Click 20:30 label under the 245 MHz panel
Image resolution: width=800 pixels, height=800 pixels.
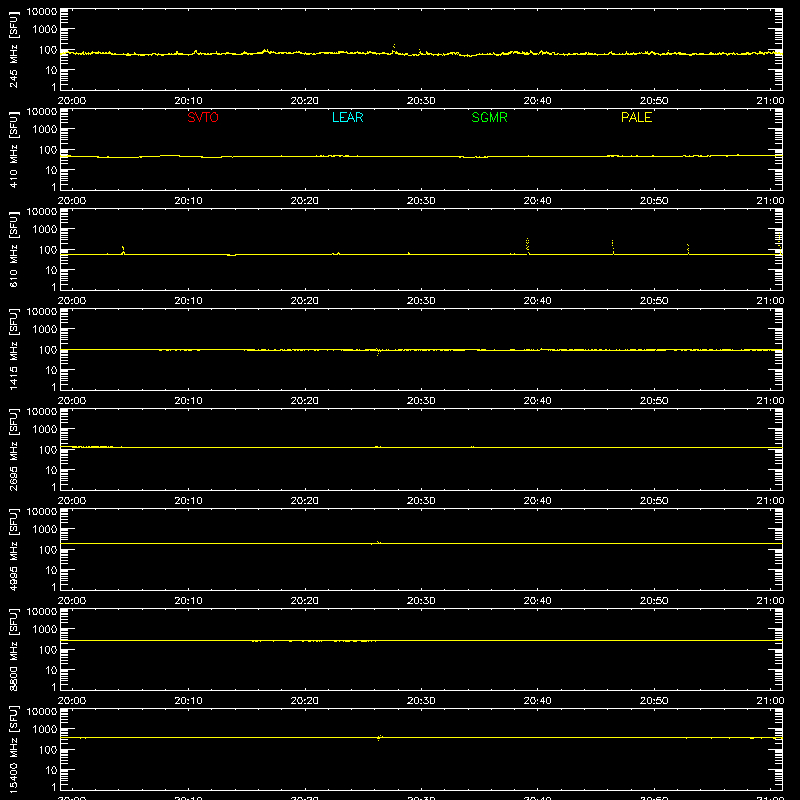point(421,101)
